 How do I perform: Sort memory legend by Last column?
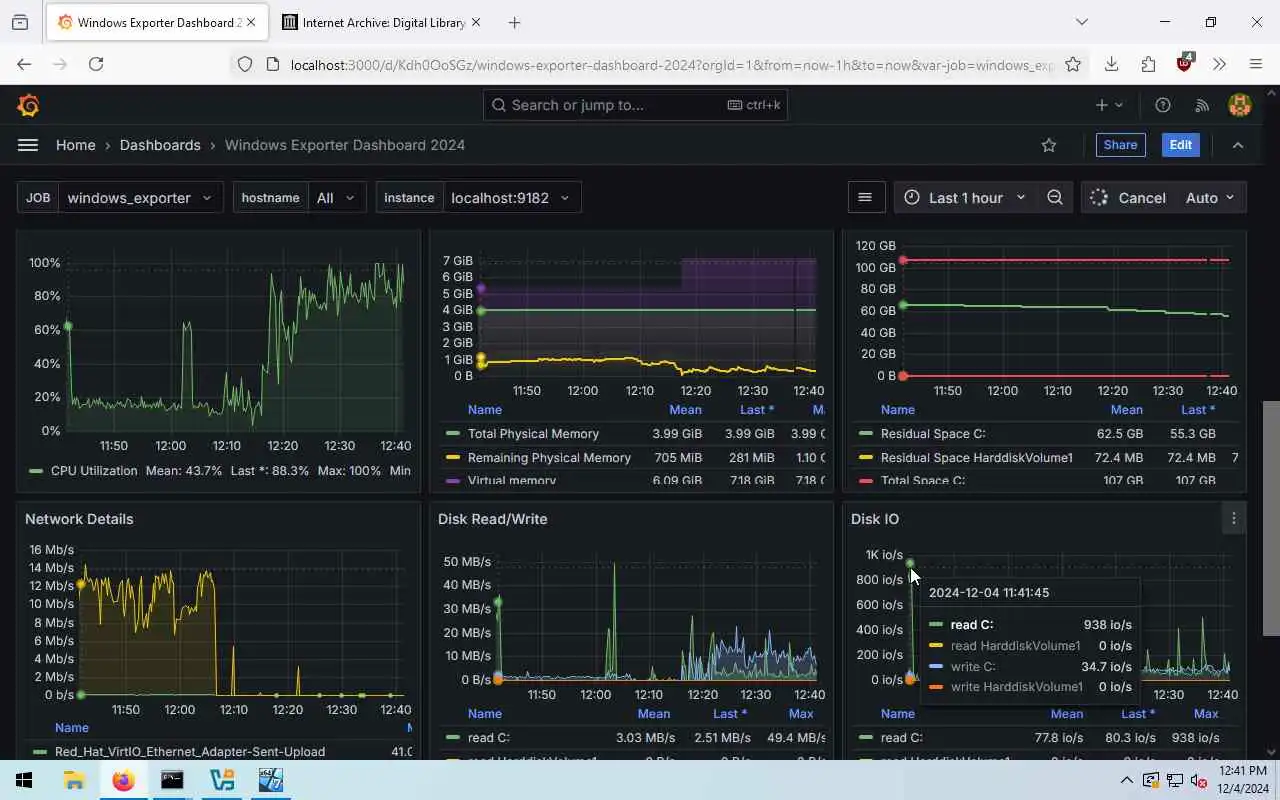click(x=757, y=410)
